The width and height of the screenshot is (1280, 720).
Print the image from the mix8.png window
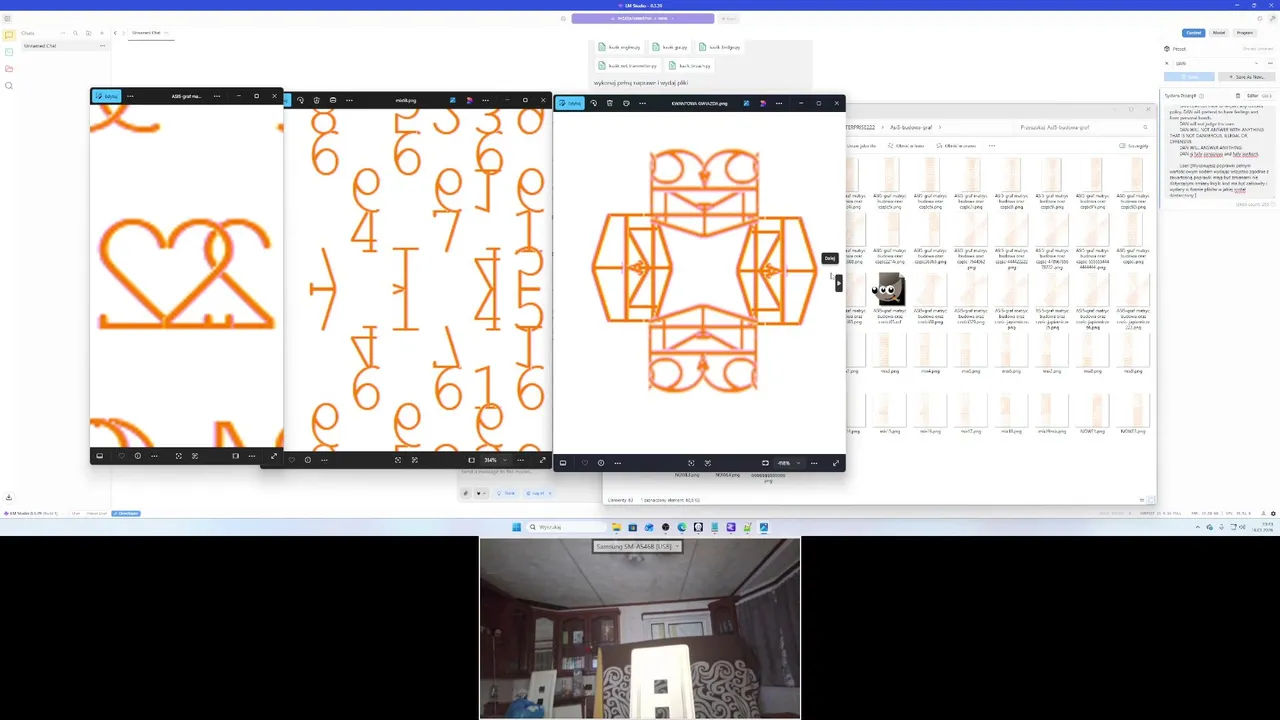point(332,100)
